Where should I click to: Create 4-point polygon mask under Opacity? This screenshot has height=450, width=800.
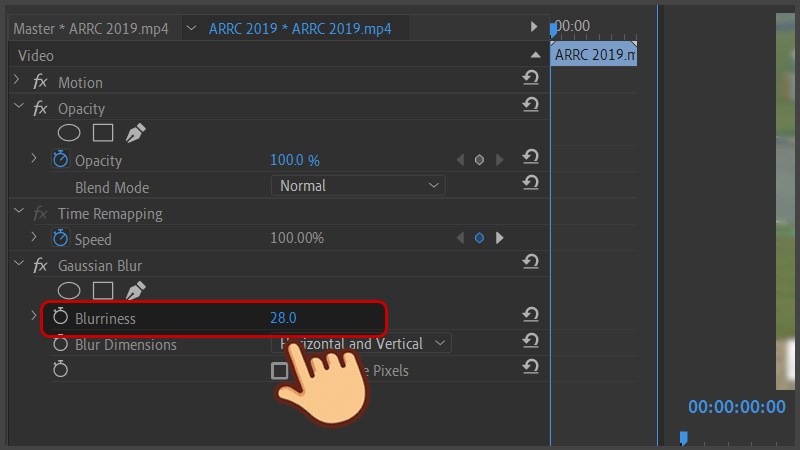tap(103, 133)
